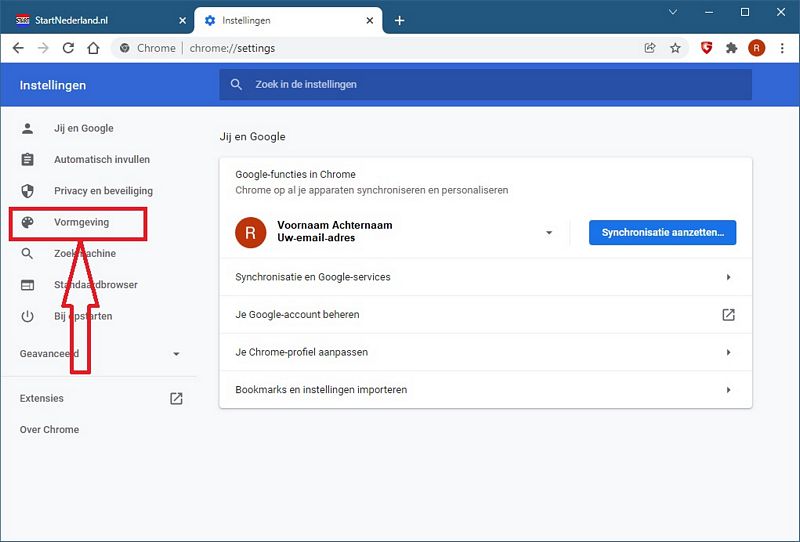The width and height of the screenshot is (800, 542).
Task: Open the red shield extension icon
Action: pos(706,48)
